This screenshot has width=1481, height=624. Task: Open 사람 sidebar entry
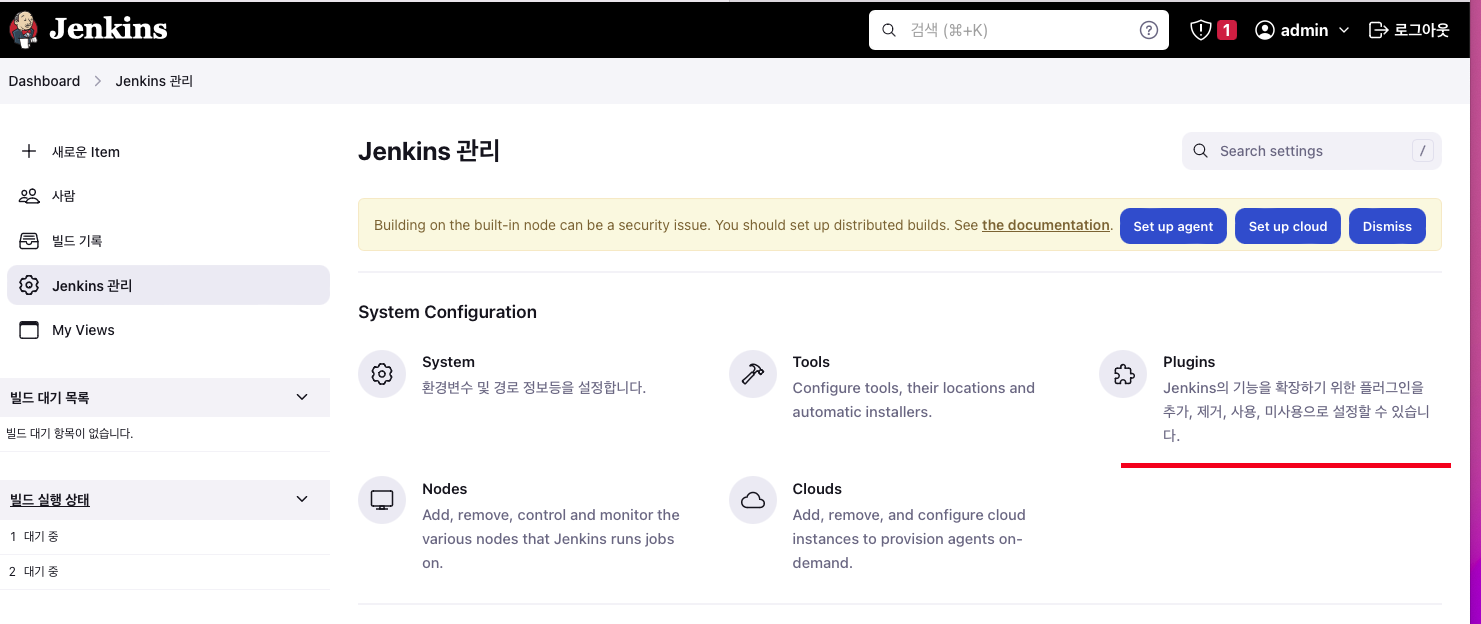(x=168, y=196)
